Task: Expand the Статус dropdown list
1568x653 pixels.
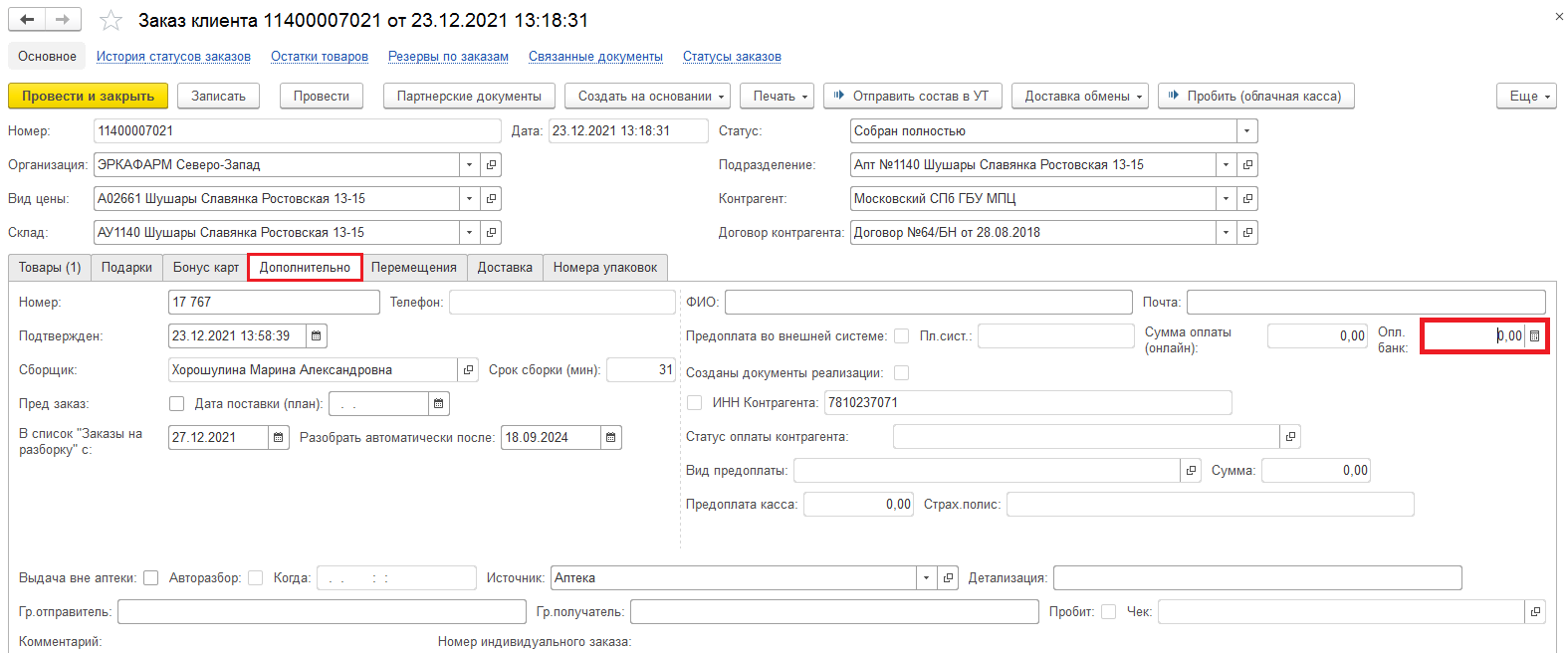Action: (x=1246, y=131)
